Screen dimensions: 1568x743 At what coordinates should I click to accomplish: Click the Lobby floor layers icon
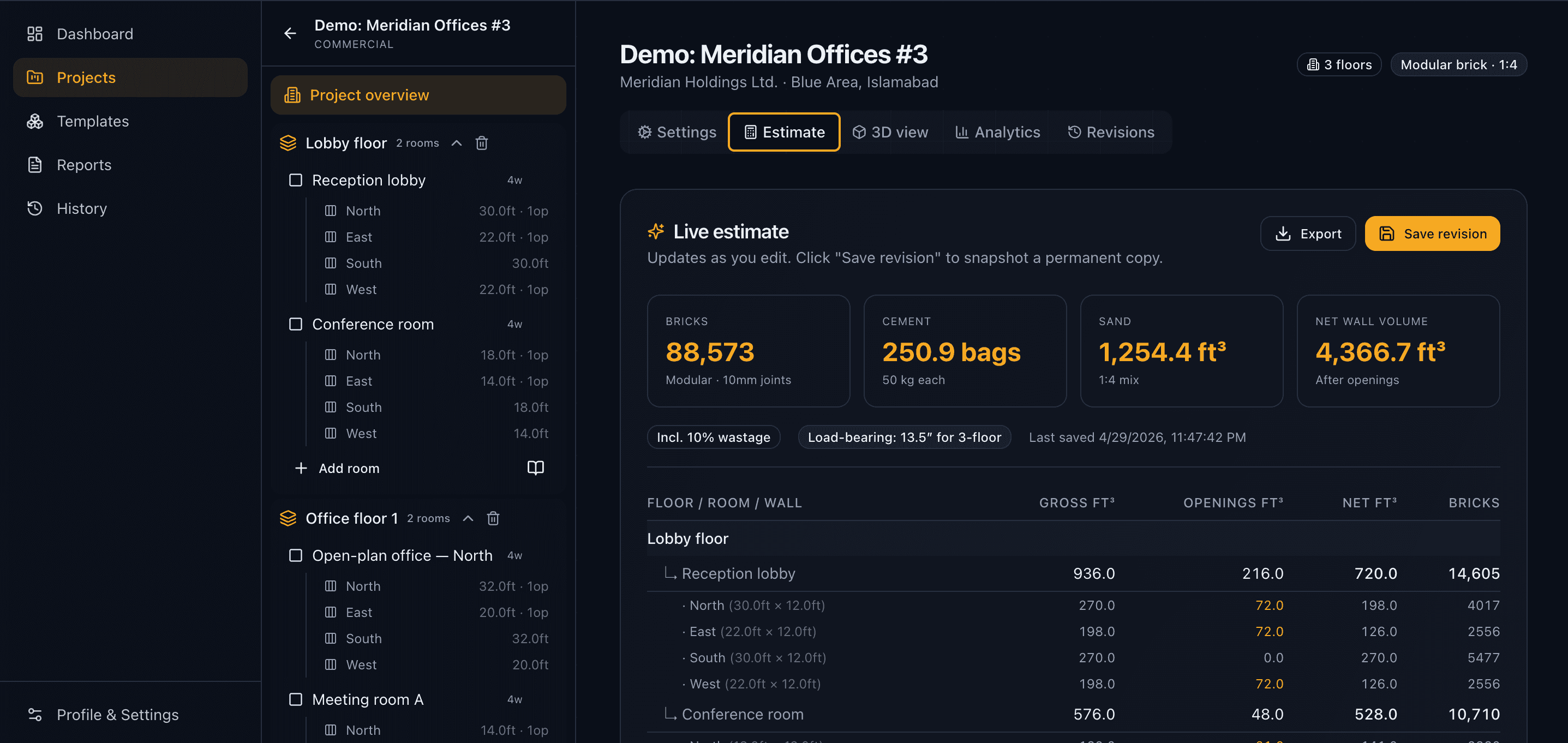[x=288, y=143]
